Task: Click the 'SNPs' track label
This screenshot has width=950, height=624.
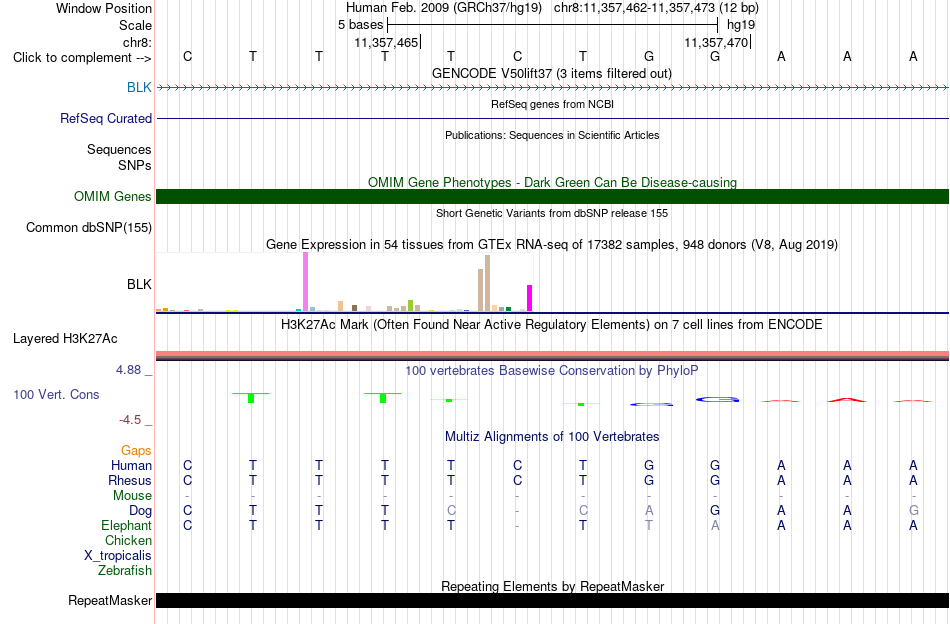Action: coord(135,165)
